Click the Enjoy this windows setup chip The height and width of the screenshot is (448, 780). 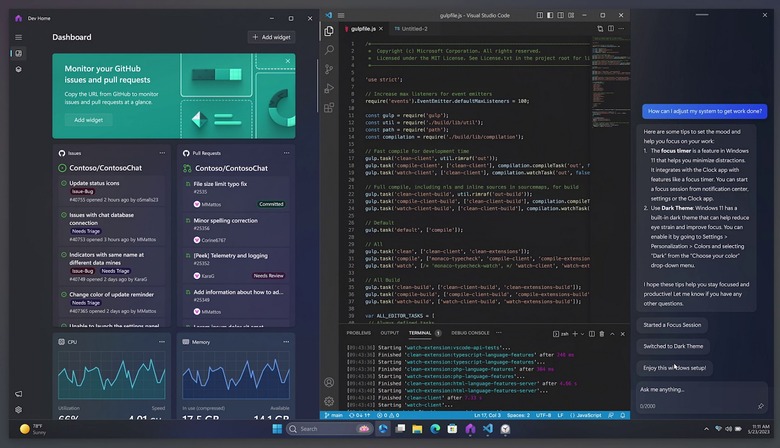pyautogui.click(x=675, y=368)
